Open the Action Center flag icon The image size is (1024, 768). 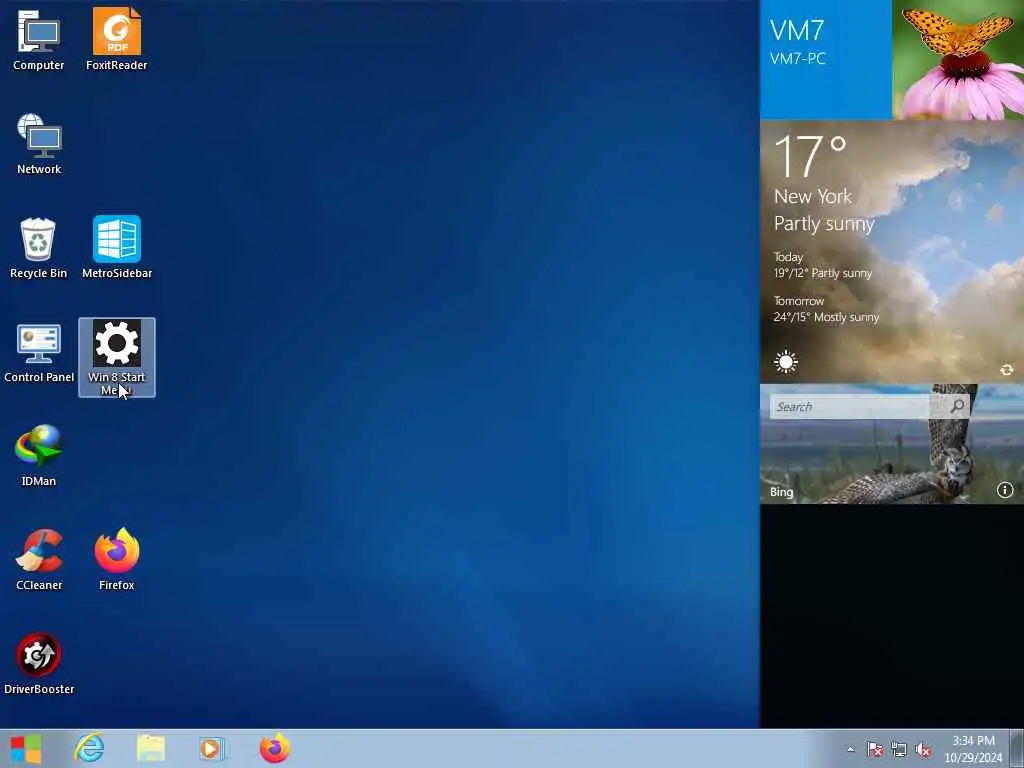874,749
